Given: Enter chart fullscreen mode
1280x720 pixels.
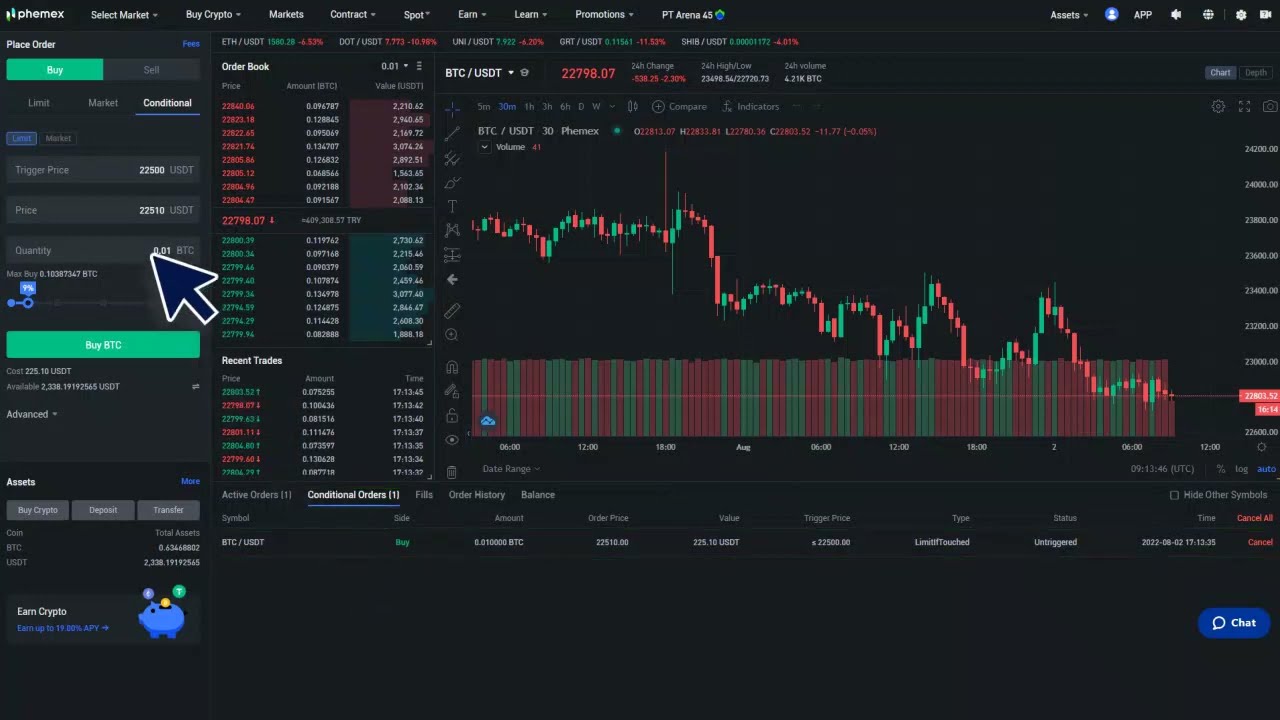Looking at the screenshot, I should (1245, 106).
